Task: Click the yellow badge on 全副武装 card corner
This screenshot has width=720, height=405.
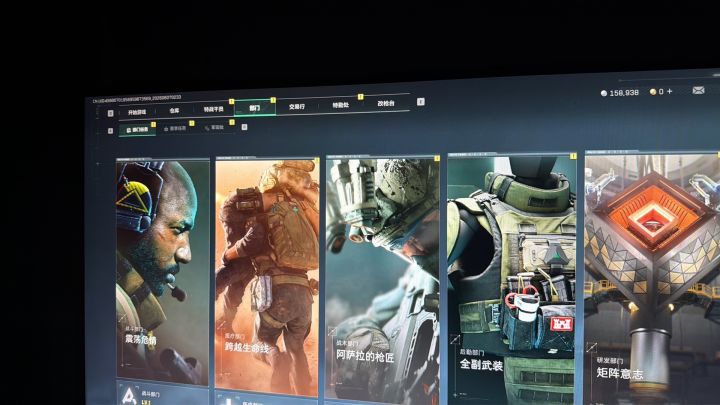Action: (573, 156)
